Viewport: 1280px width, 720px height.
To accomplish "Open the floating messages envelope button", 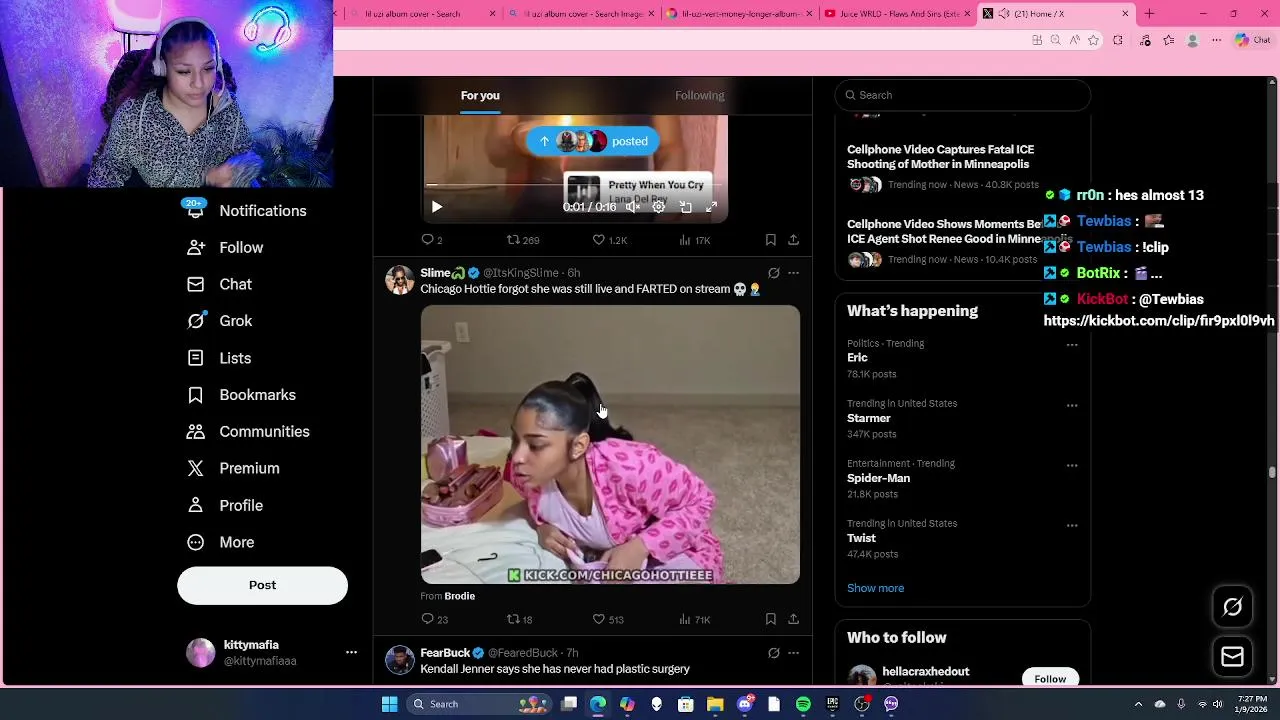I will [x=1232, y=656].
